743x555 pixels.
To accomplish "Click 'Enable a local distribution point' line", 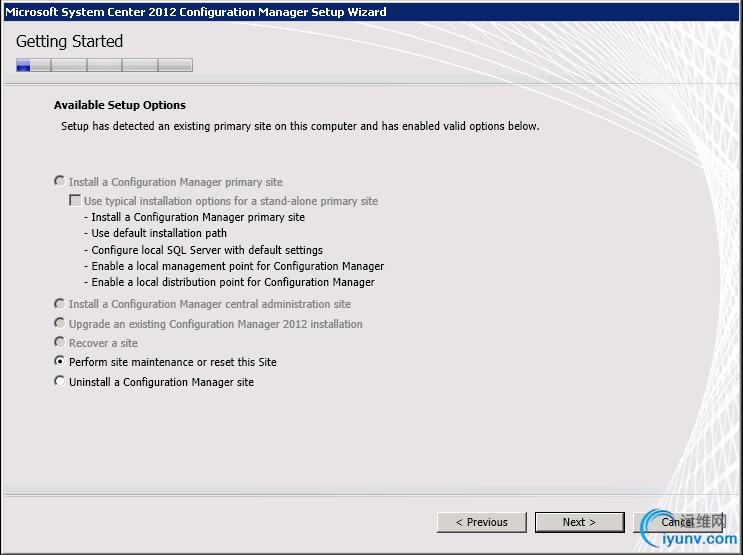I will 229,282.
